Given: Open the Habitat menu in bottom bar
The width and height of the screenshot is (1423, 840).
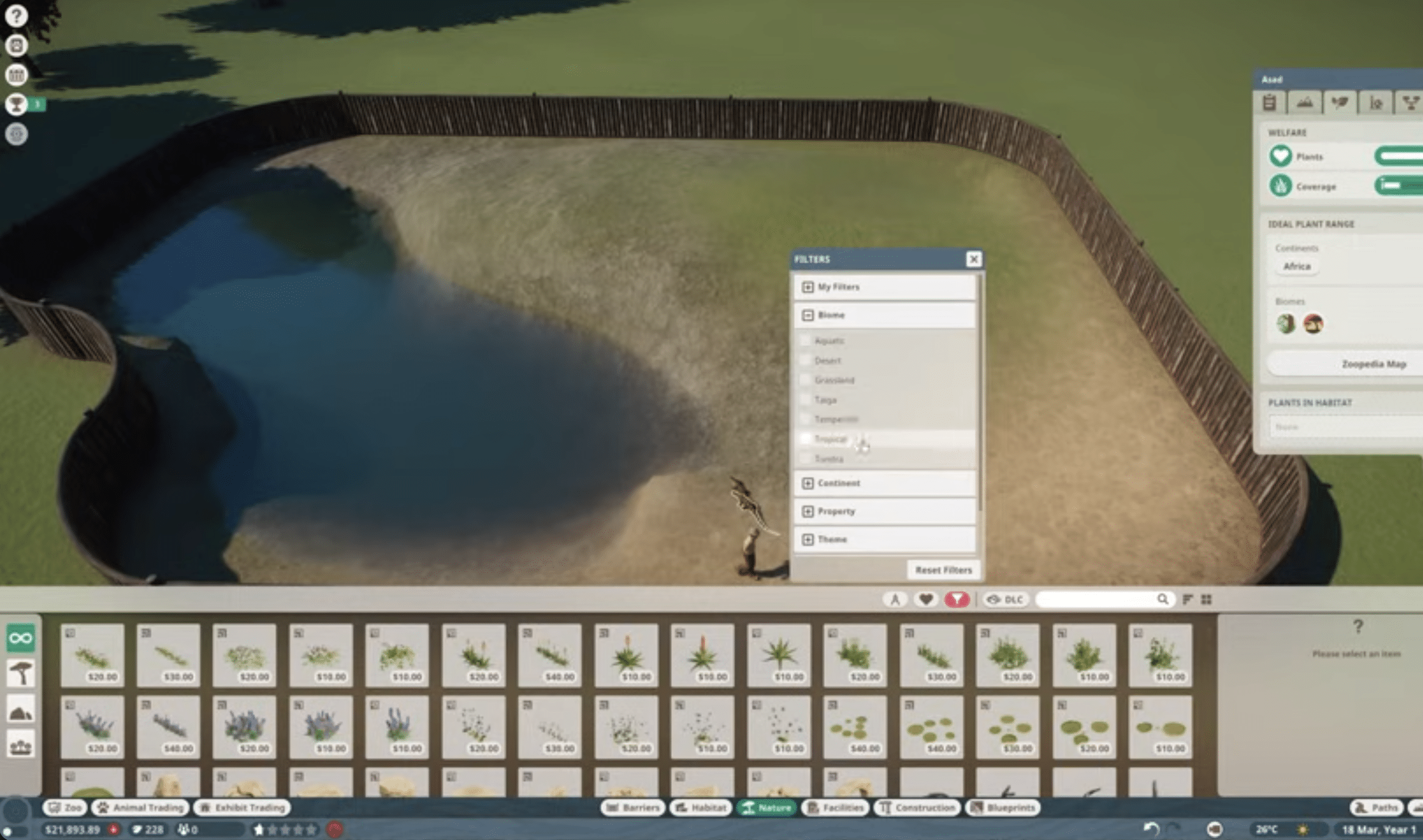Looking at the screenshot, I should tap(701, 808).
